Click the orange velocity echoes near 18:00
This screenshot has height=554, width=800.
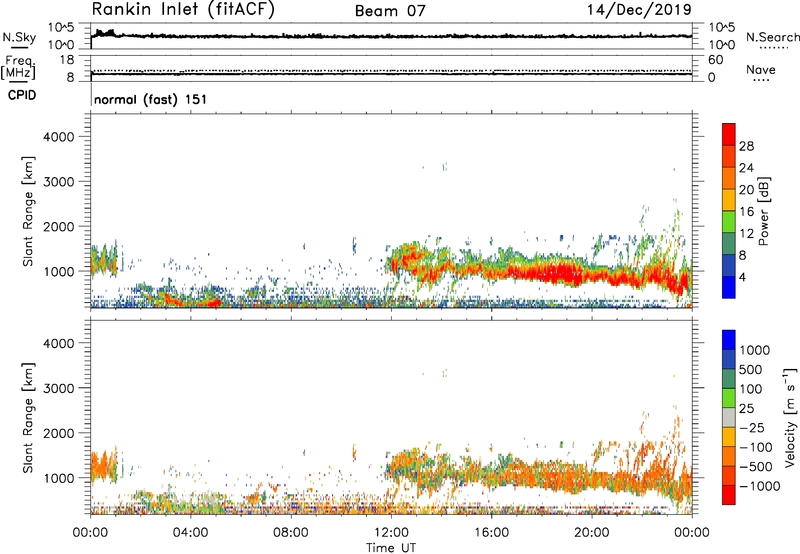[x=543, y=477]
